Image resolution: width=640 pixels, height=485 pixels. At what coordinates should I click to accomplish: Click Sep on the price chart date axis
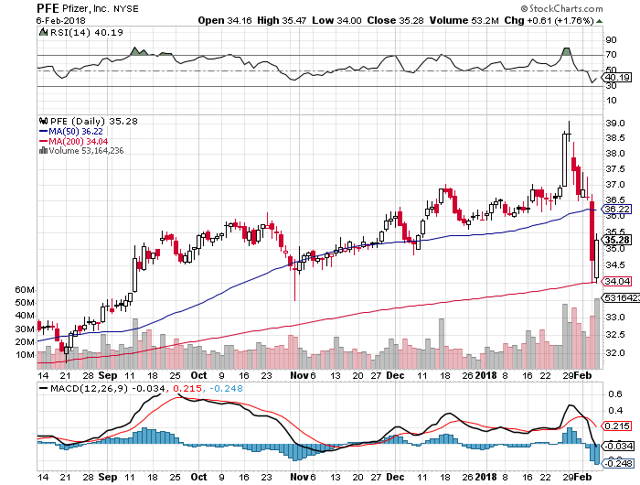108,376
